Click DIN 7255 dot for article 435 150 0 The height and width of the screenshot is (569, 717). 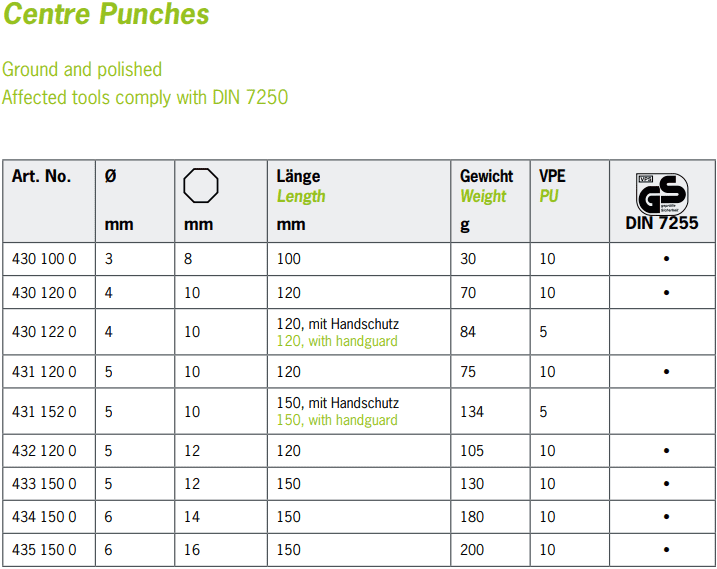point(666,550)
